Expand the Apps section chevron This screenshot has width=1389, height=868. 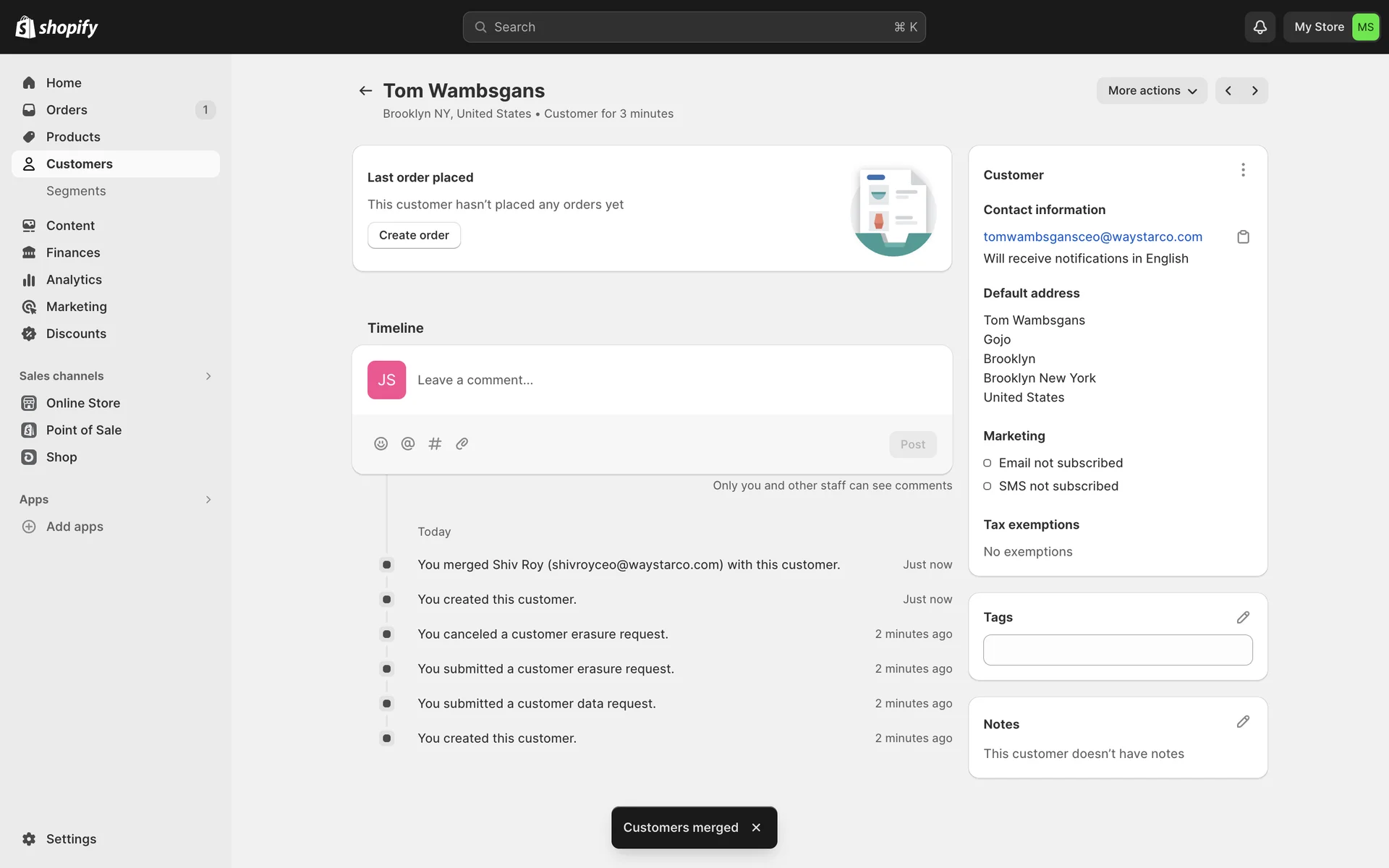coord(208,500)
